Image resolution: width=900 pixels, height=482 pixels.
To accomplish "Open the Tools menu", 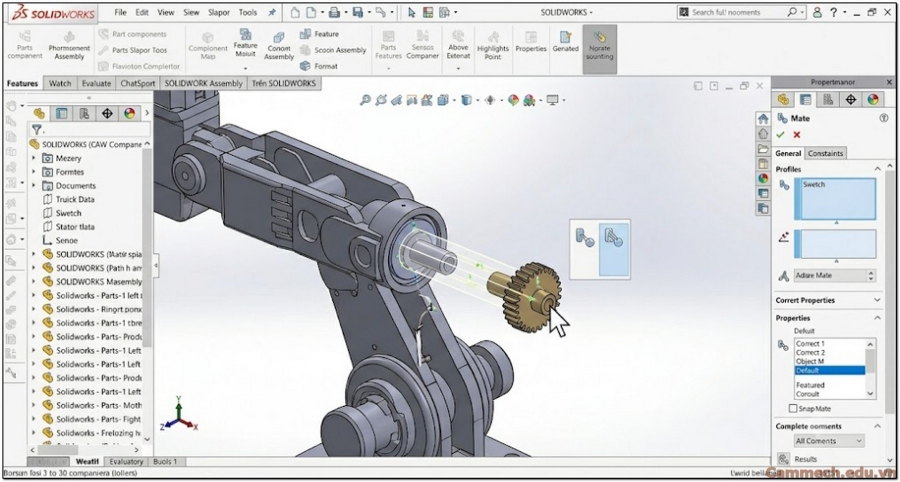I will (248, 12).
